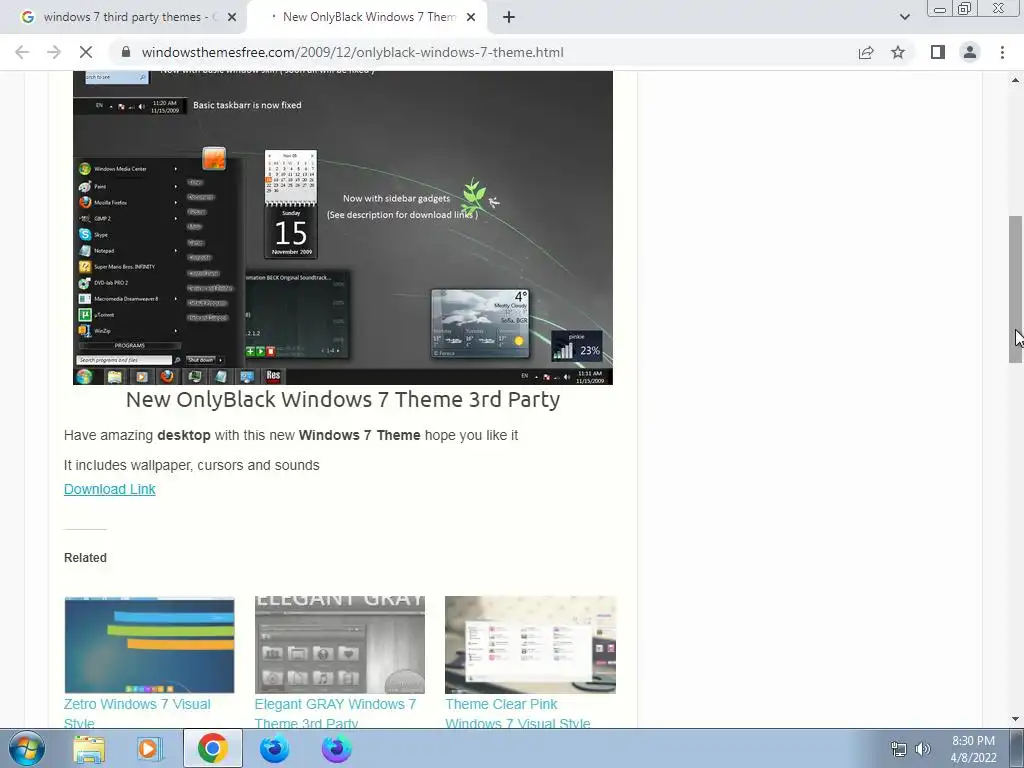Click the network tray icon
Screen dimensions: 1024x768
coord(899,749)
